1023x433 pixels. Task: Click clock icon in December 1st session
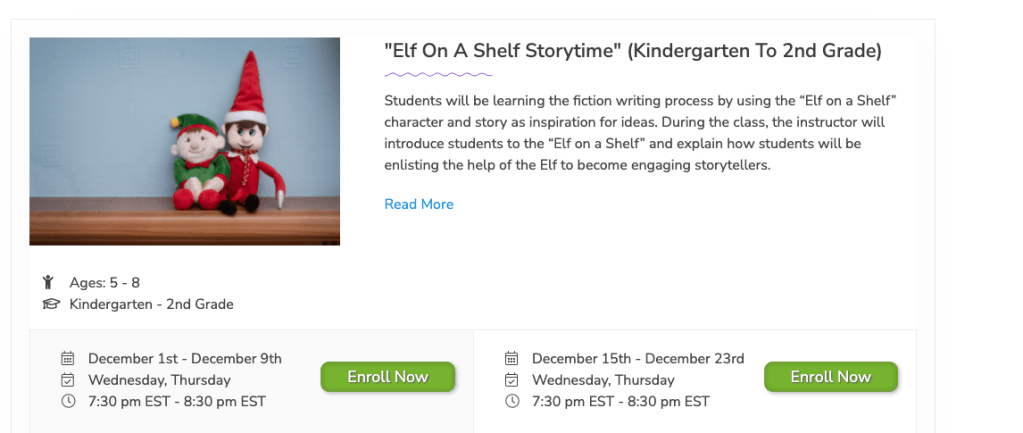click(x=68, y=401)
